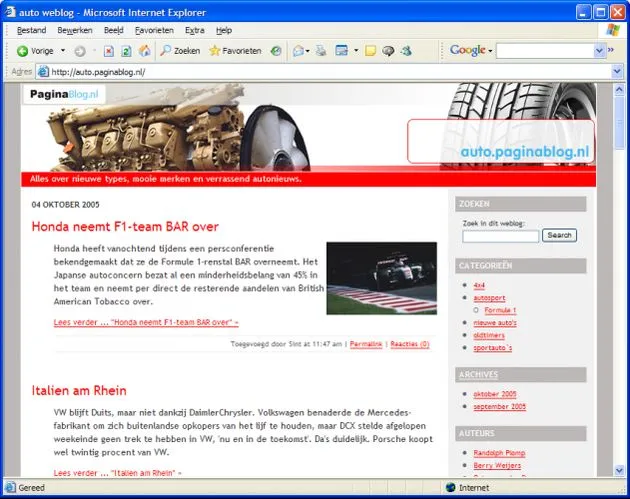Click the Internet zone globe status icon
The width and height of the screenshot is (630, 499).
coord(450,487)
